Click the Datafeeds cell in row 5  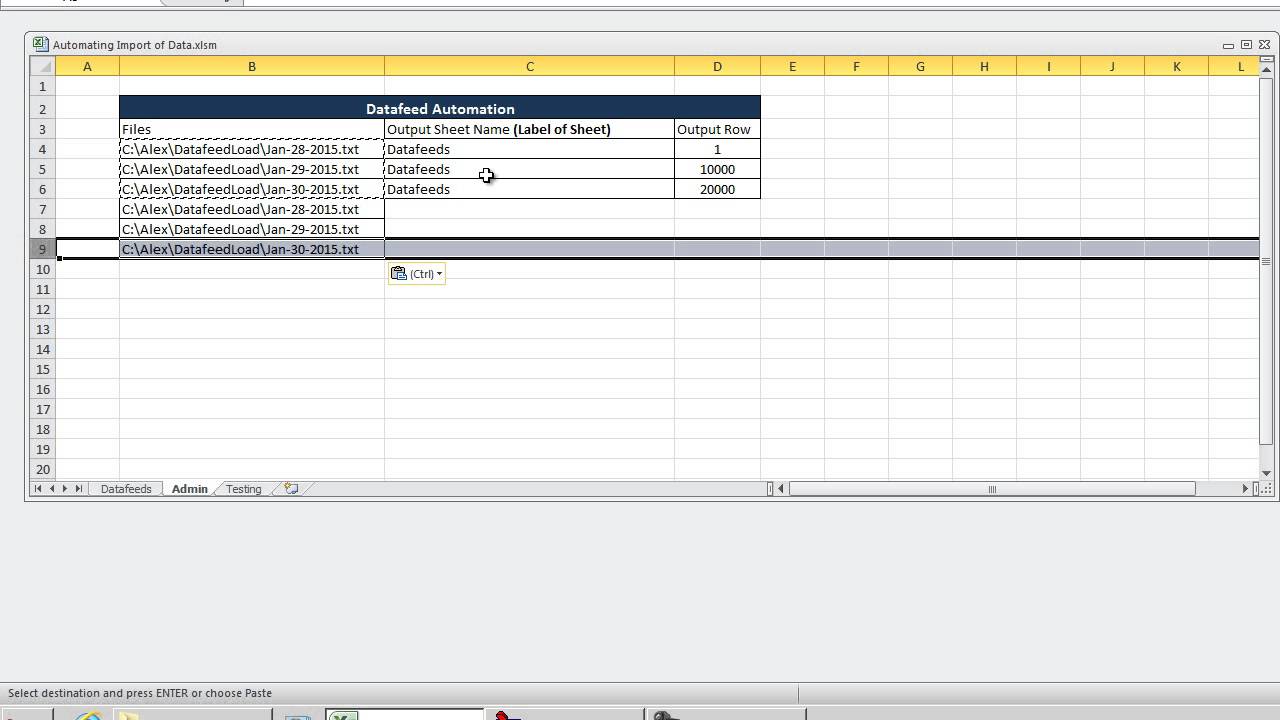529,169
